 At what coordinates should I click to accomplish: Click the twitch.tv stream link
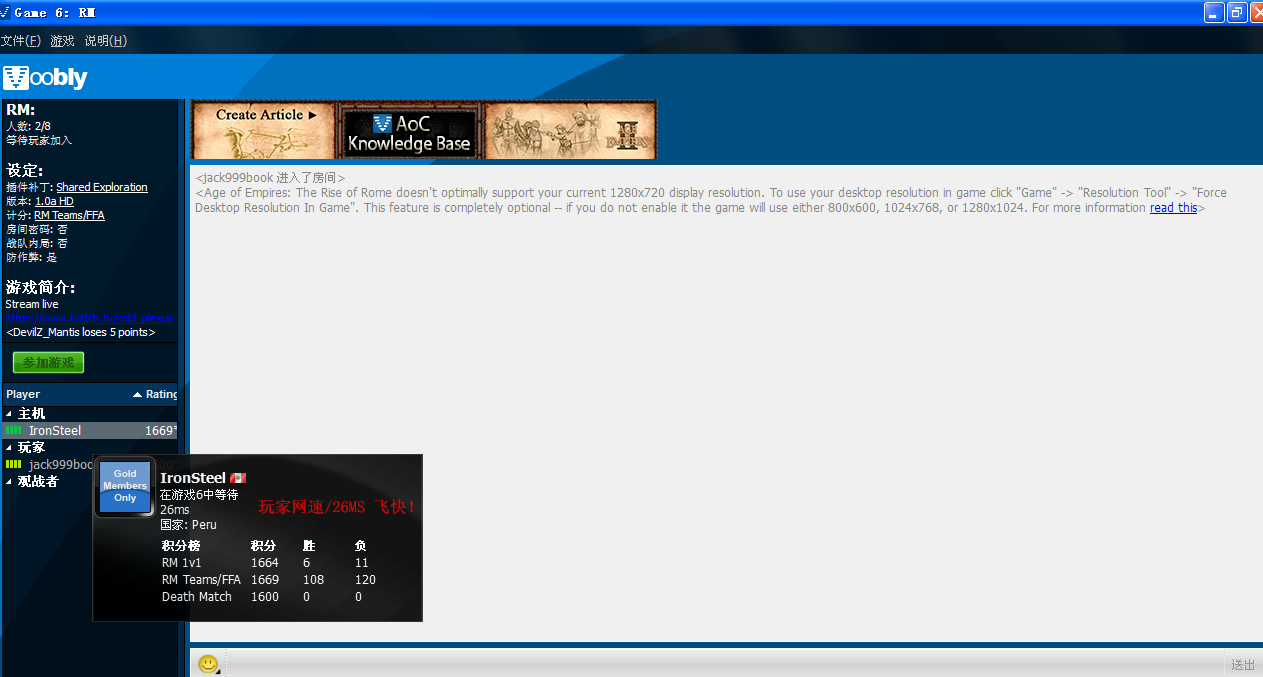pyautogui.click(x=89, y=318)
